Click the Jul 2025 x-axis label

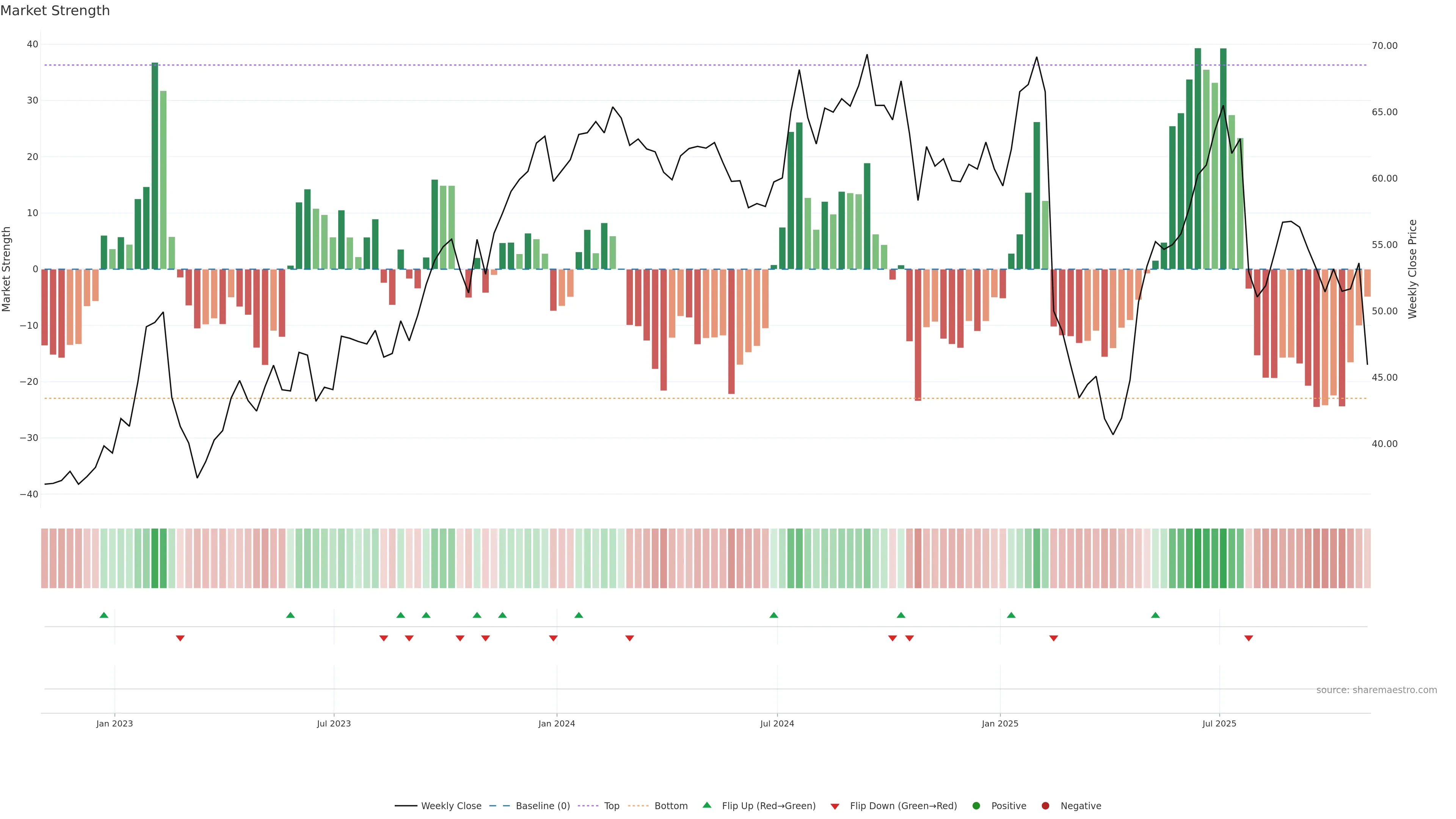1219,723
